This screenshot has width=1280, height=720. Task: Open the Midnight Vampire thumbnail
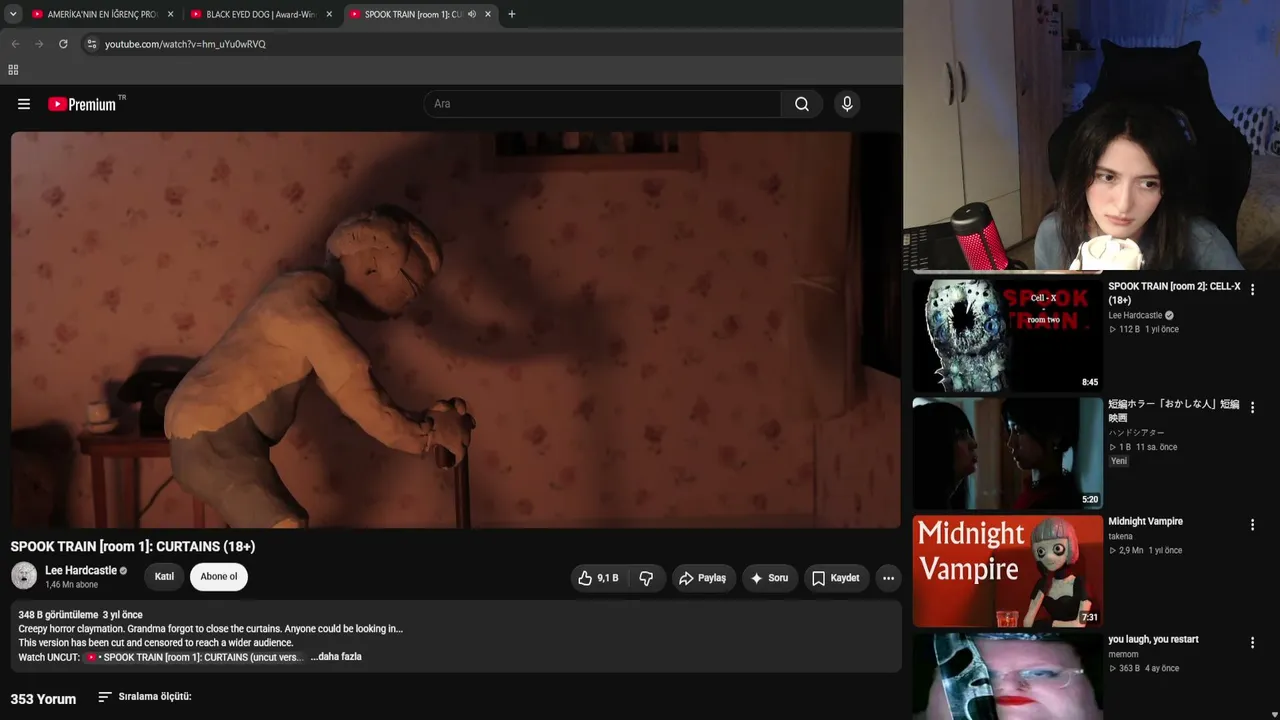1007,571
